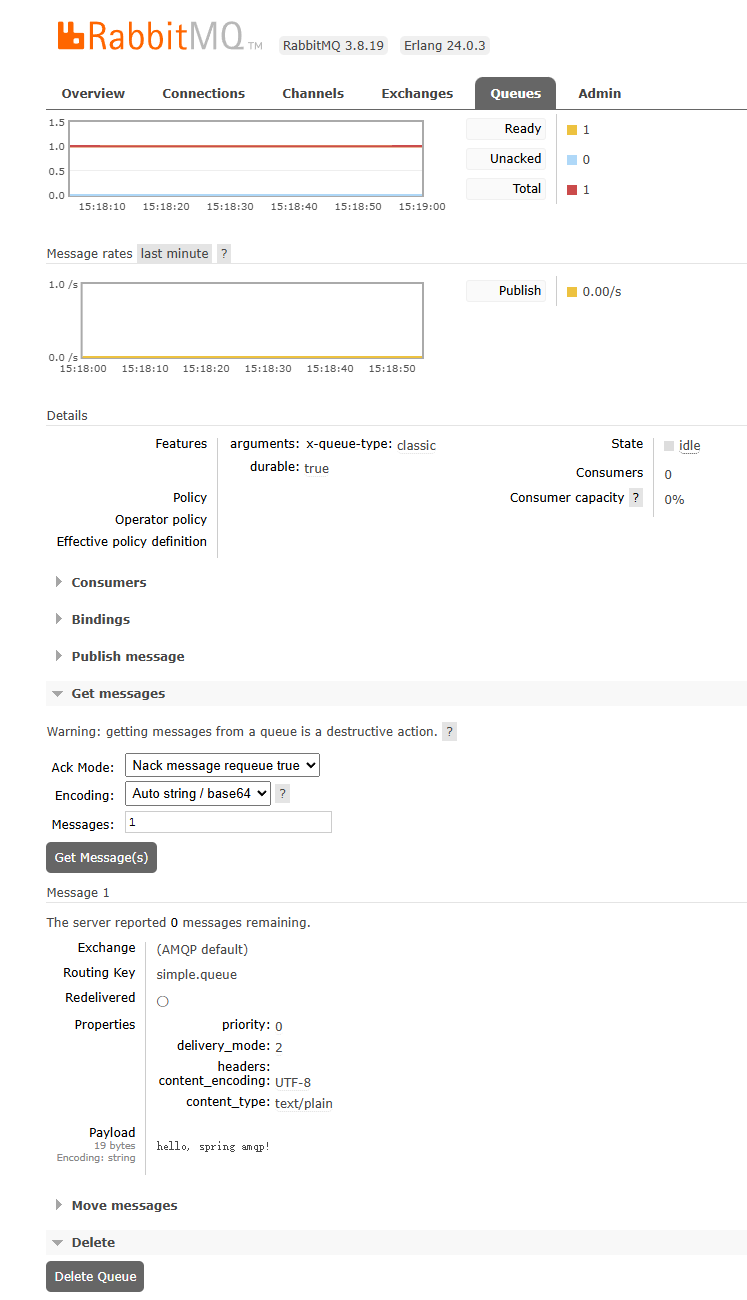This screenshot has width=747, height=1300.
Task: Focus the Messages count input field
Action: pyautogui.click(x=228, y=822)
